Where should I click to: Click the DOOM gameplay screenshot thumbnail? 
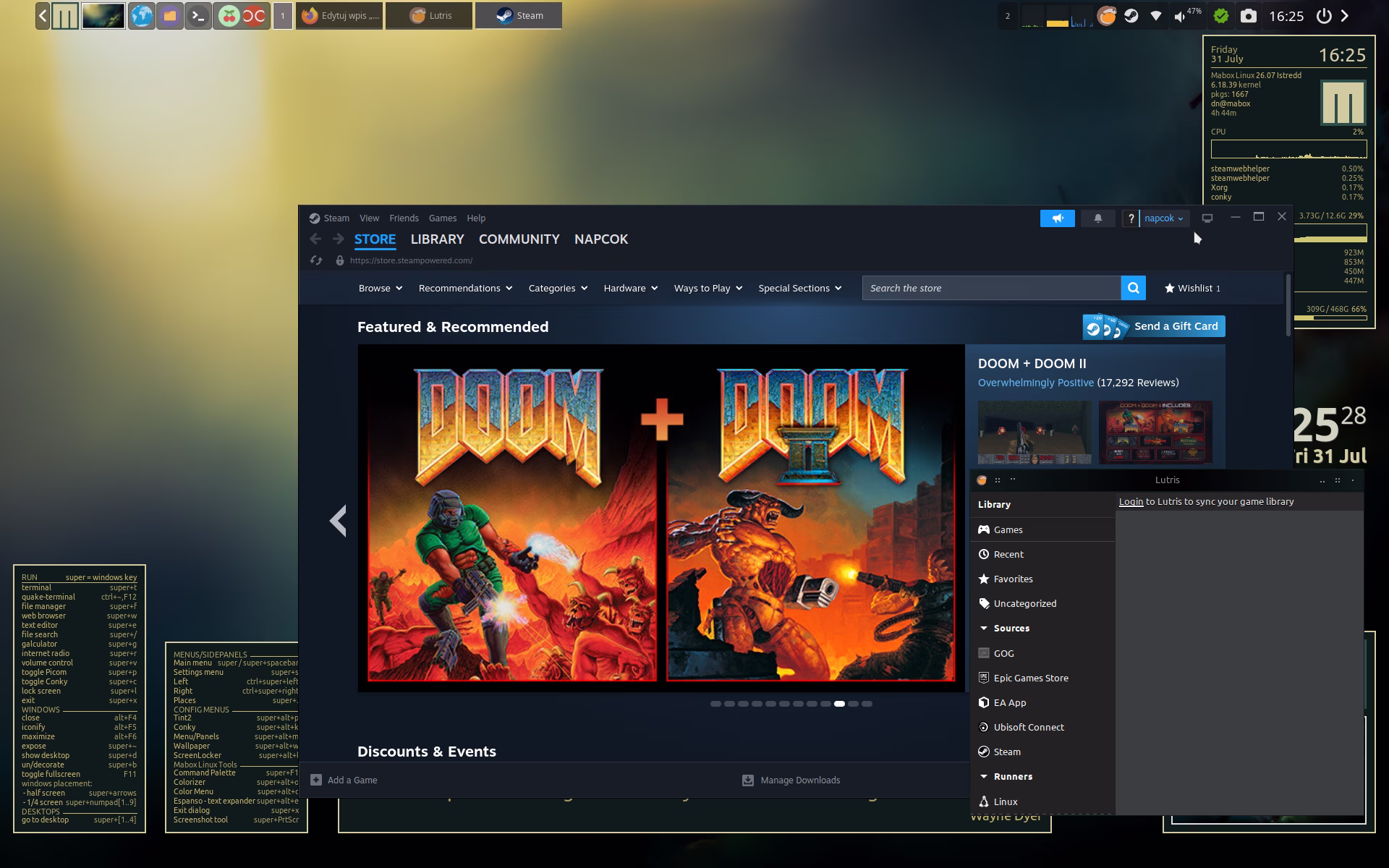[1035, 433]
